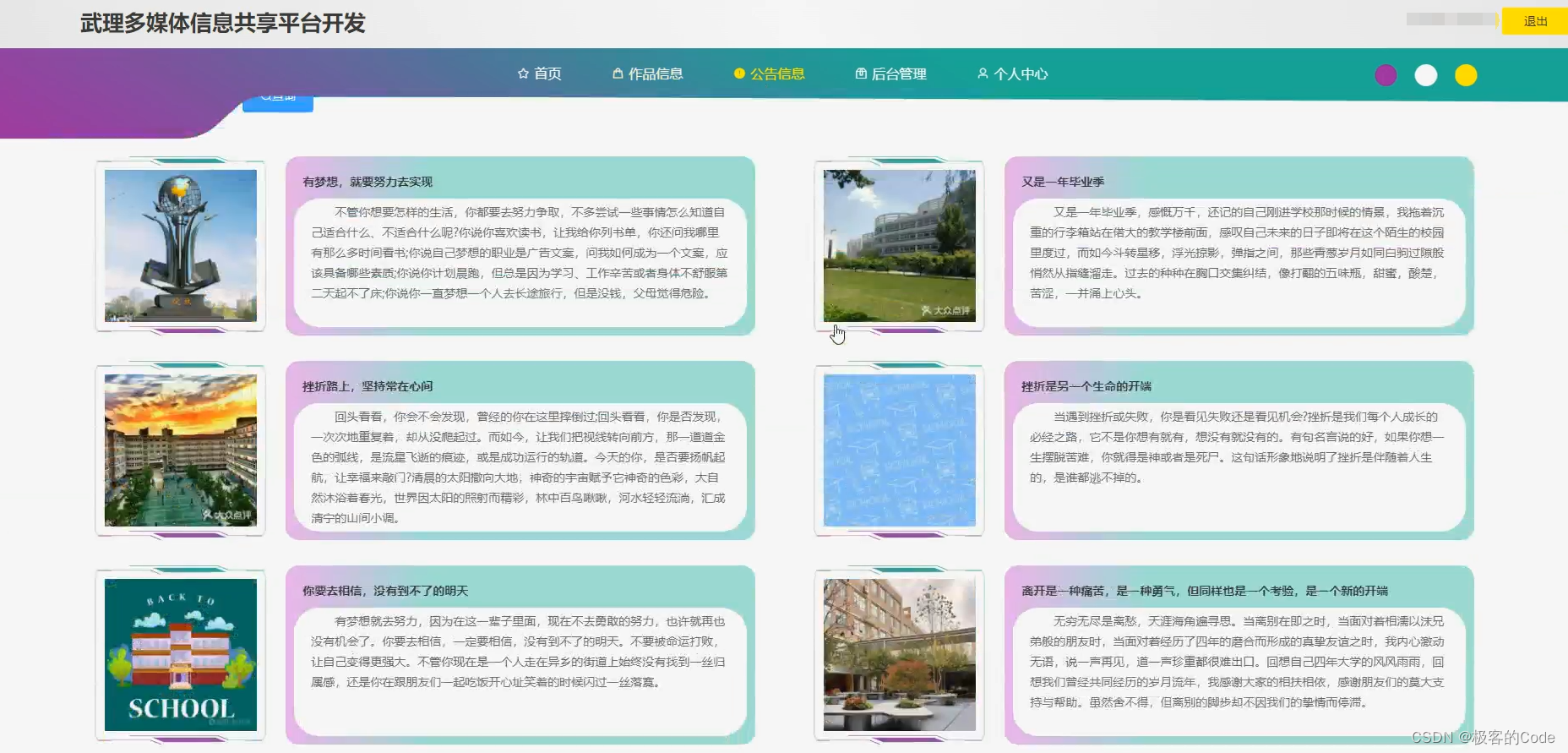Open the campus lawn building thumbnail
Image resolution: width=1568 pixels, height=753 pixels.
click(900, 246)
